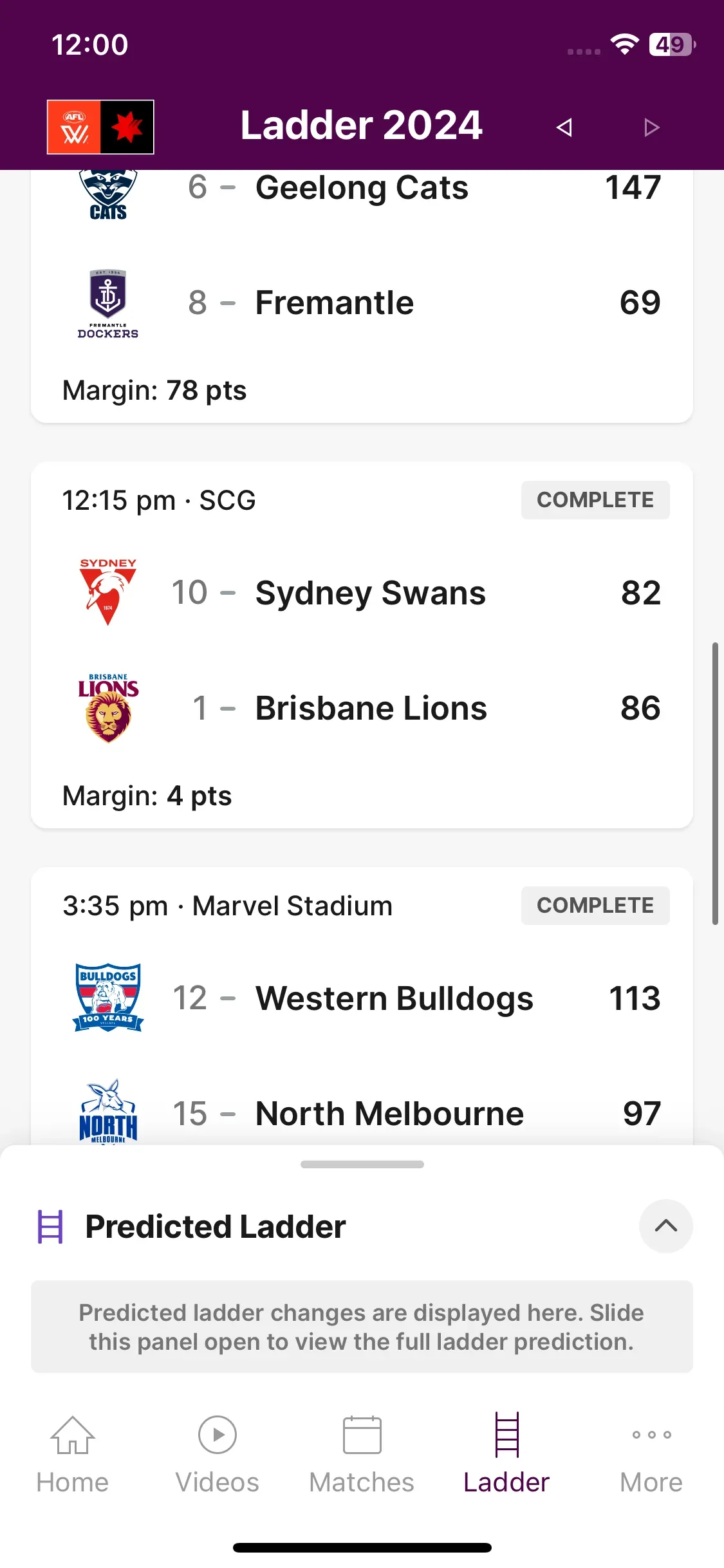Tap the Predicted Ladder icon
Viewport: 724px width, 1568px height.
[x=50, y=1227]
